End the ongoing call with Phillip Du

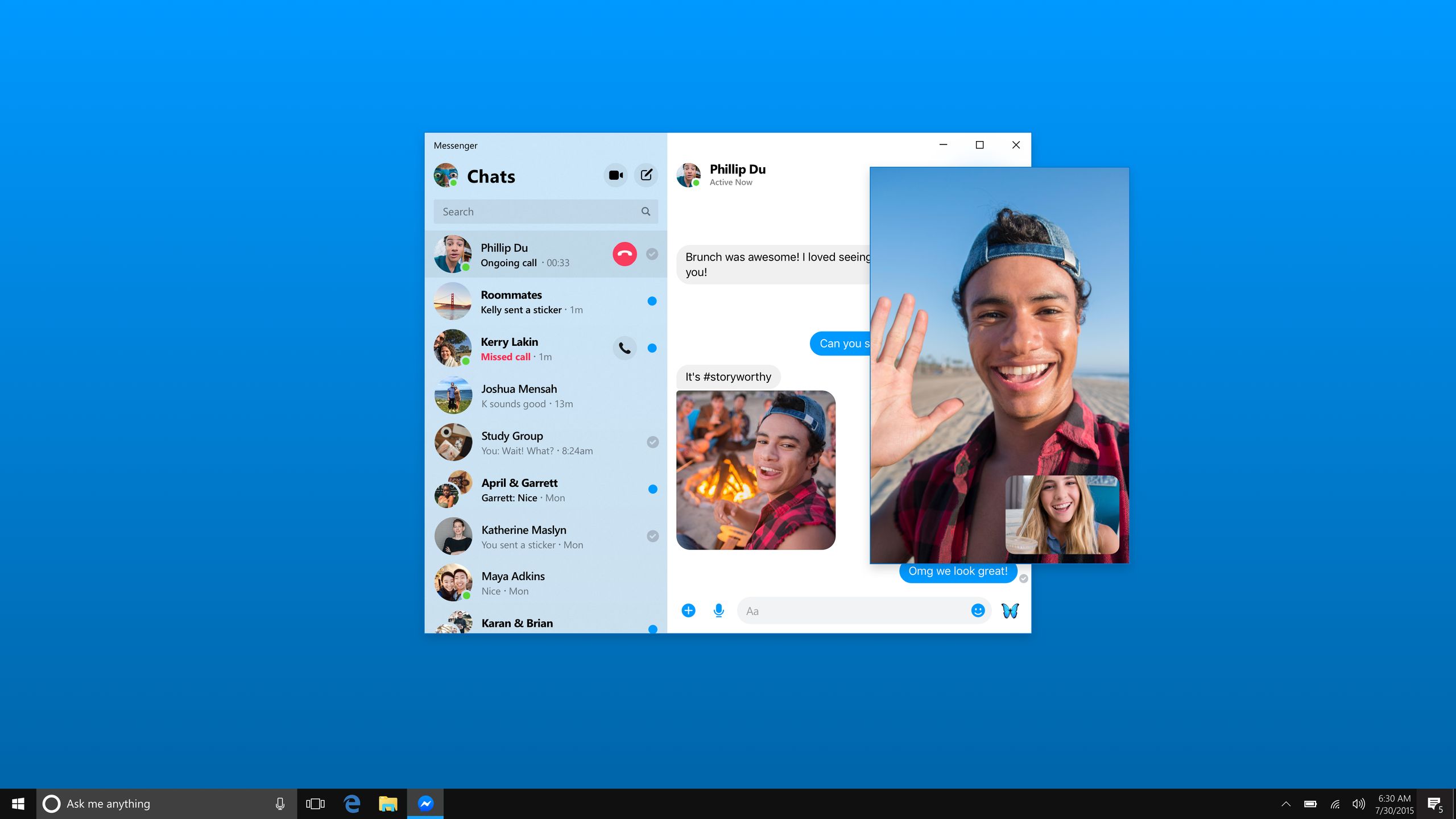tap(624, 254)
